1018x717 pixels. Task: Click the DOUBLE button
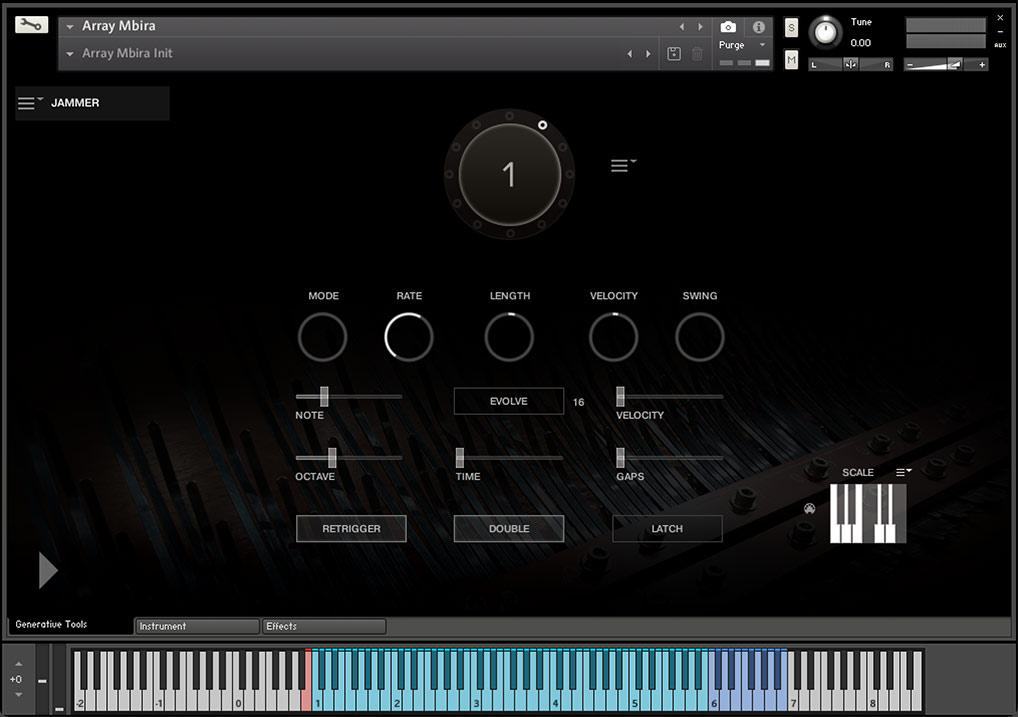pyautogui.click(x=509, y=529)
